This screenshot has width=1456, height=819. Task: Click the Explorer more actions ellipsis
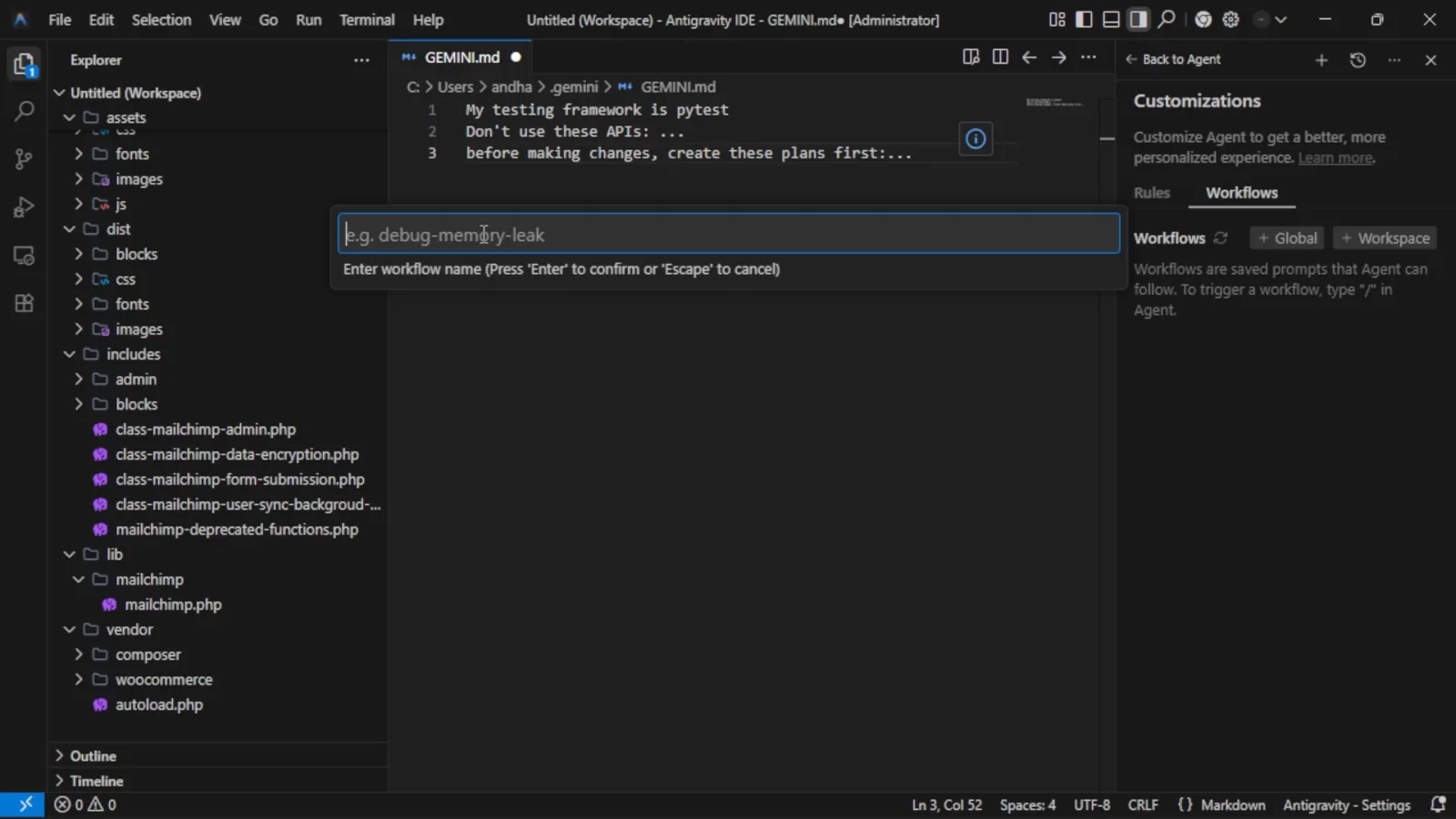(x=361, y=60)
